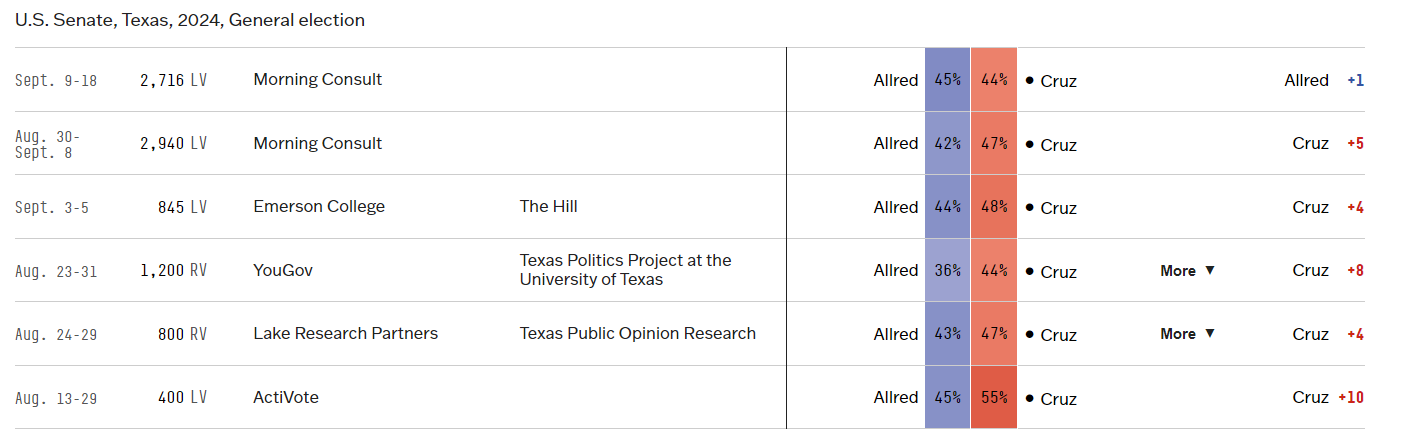Expand More details on YouGov poll row
This screenshot has height=445, width=1422.
1187,271
